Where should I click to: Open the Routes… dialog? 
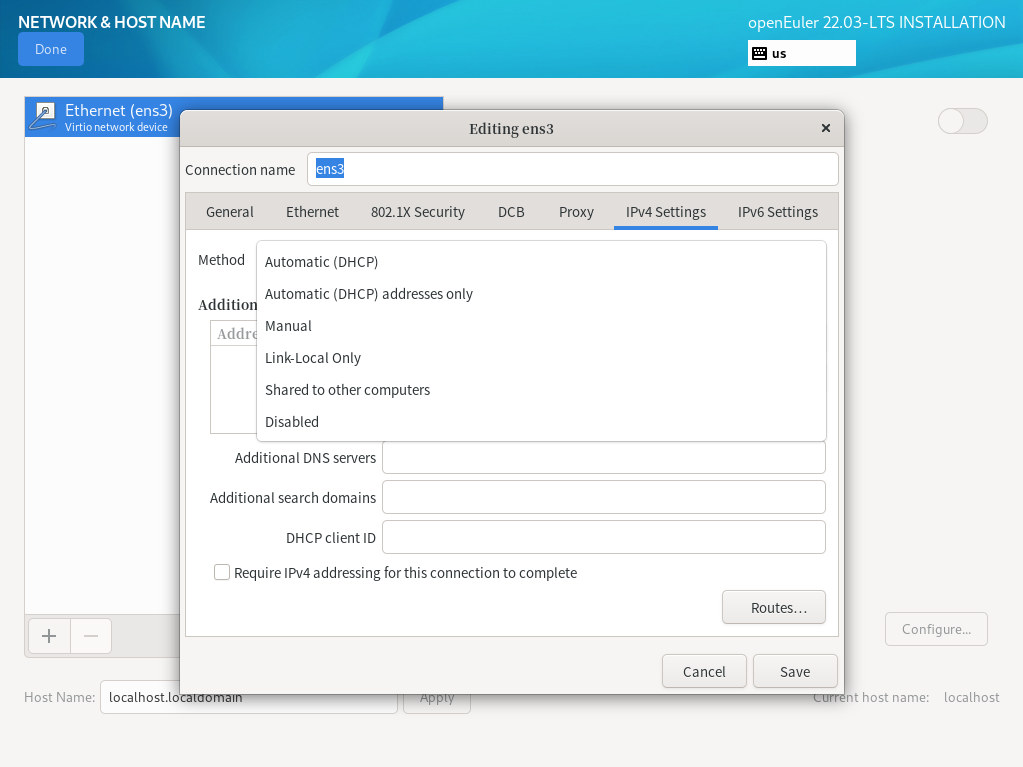point(774,607)
